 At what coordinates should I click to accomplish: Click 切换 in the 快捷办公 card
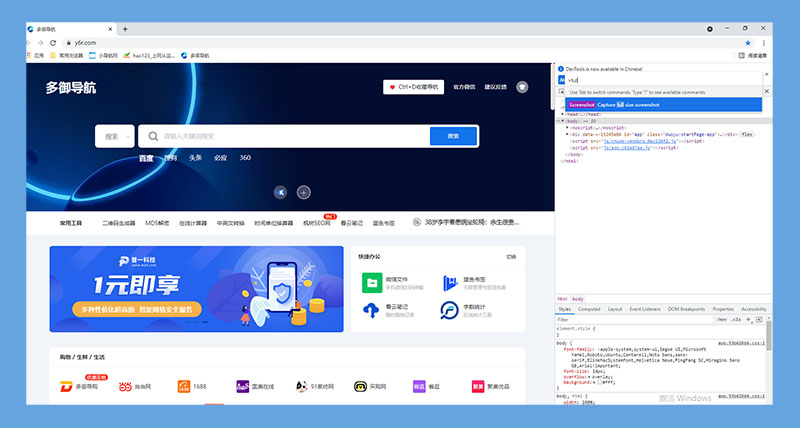point(511,257)
